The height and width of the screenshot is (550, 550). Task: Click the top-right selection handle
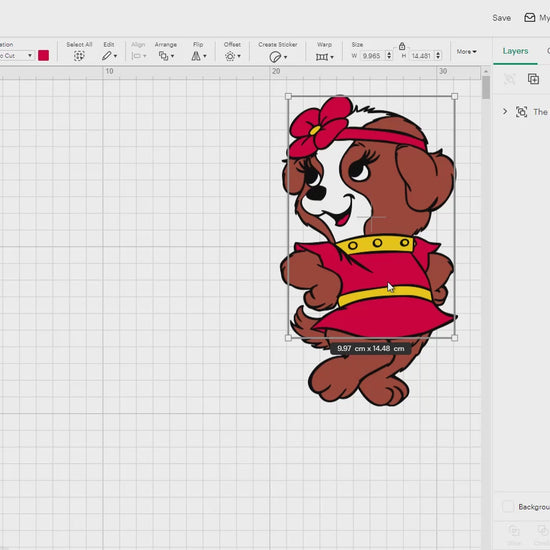pyautogui.click(x=455, y=96)
